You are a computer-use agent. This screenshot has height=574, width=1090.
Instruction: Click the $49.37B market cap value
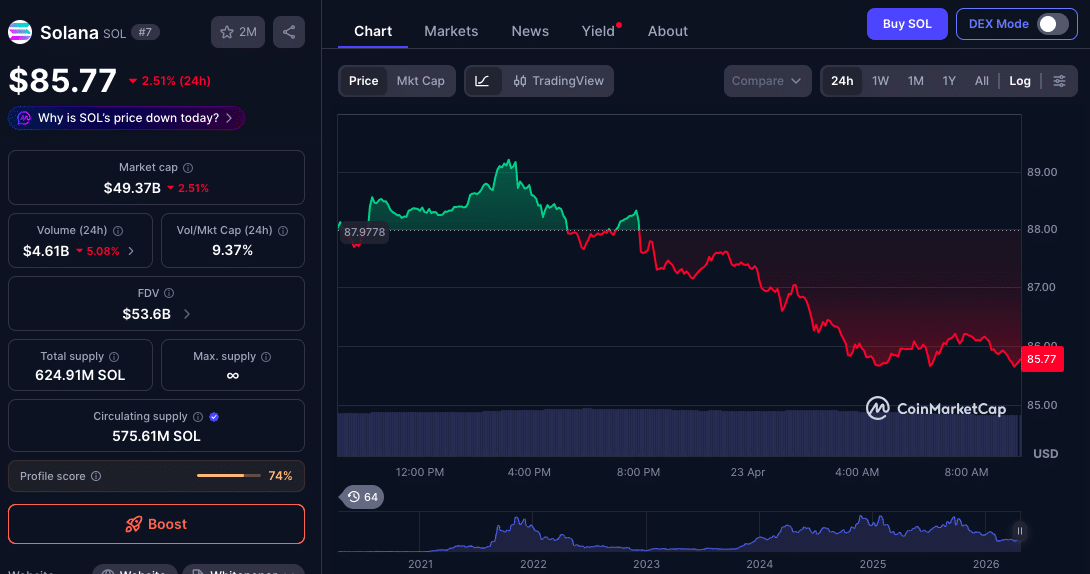point(132,188)
